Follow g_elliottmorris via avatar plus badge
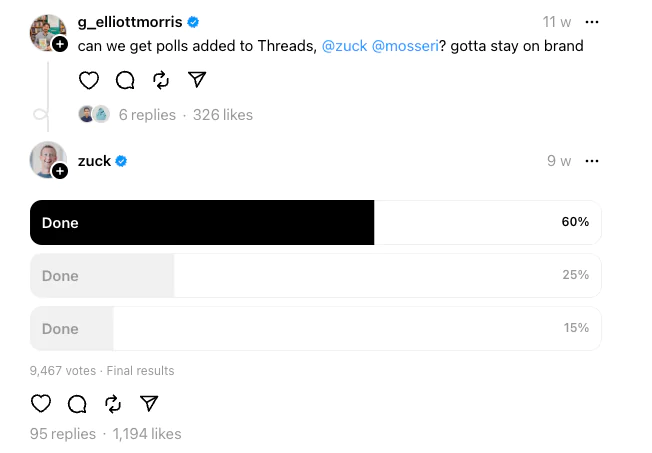Screen dimensions: 652x453 coord(60,45)
